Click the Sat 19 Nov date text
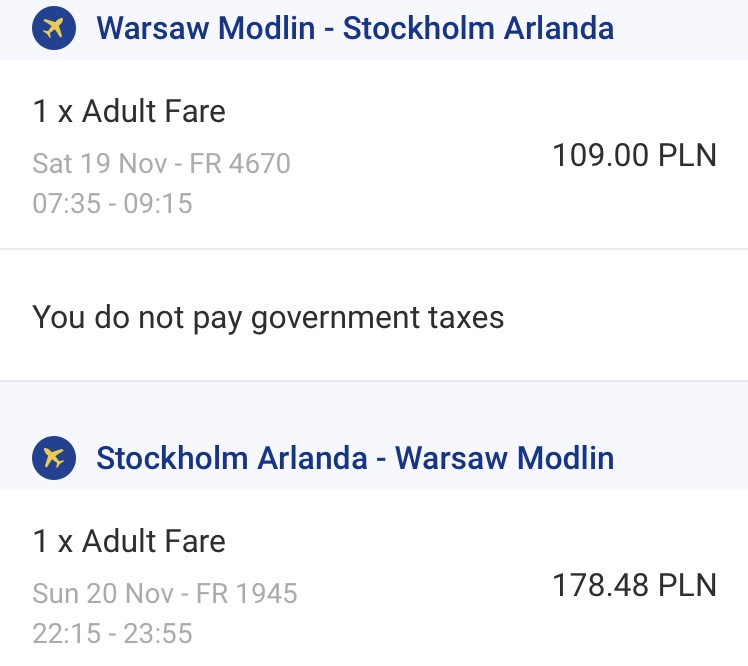748x666 pixels. pos(100,164)
